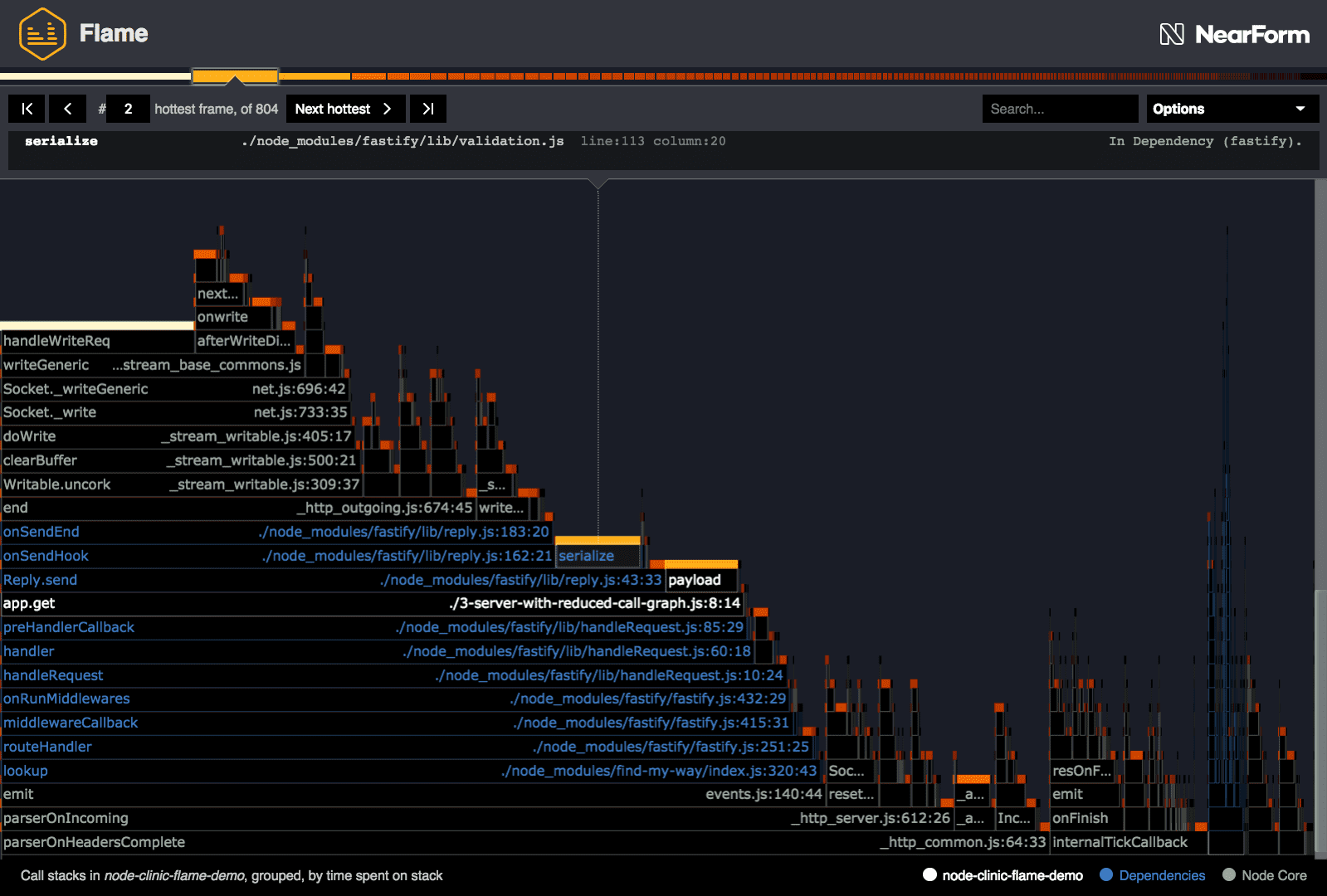Click the lookup find-my-way frame
This screenshot has width=1327, height=896.
click(x=410, y=771)
